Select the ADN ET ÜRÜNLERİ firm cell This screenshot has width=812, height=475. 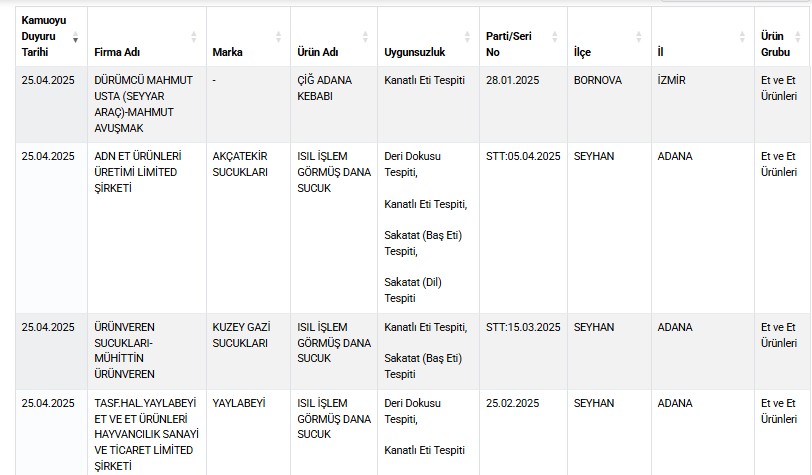click(x=147, y=228)
